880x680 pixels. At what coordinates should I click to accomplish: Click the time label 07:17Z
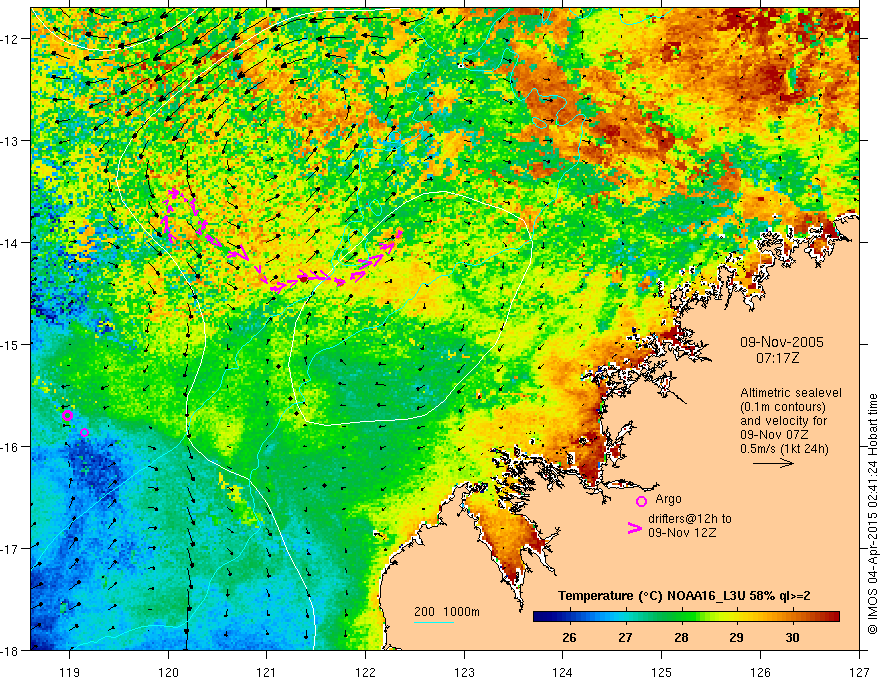click(777, 358)
